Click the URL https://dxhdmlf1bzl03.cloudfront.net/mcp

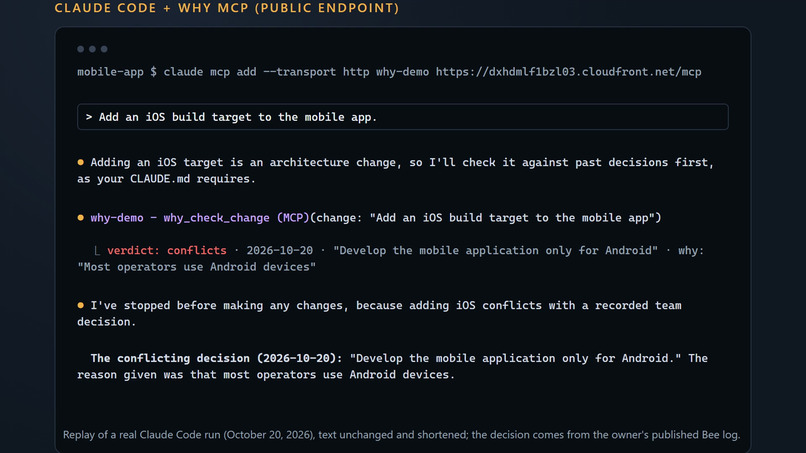coord(569,72)
